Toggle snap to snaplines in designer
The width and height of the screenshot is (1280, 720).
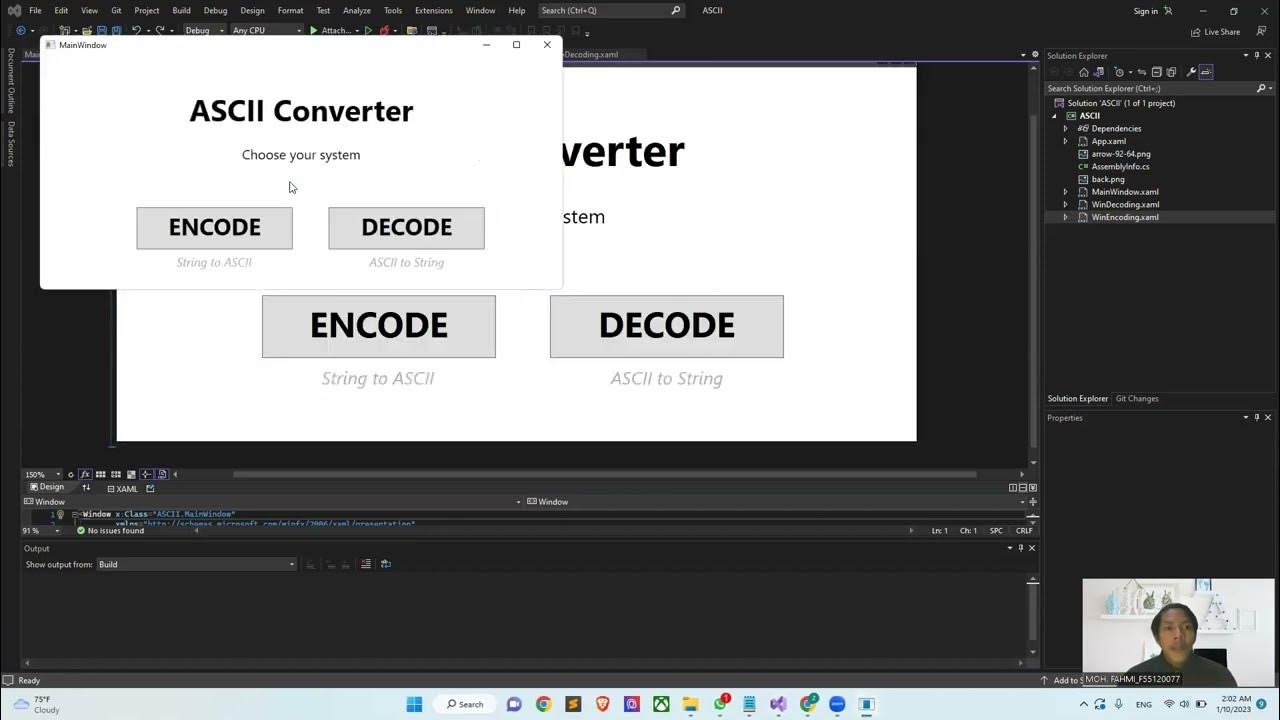(146, 474)
